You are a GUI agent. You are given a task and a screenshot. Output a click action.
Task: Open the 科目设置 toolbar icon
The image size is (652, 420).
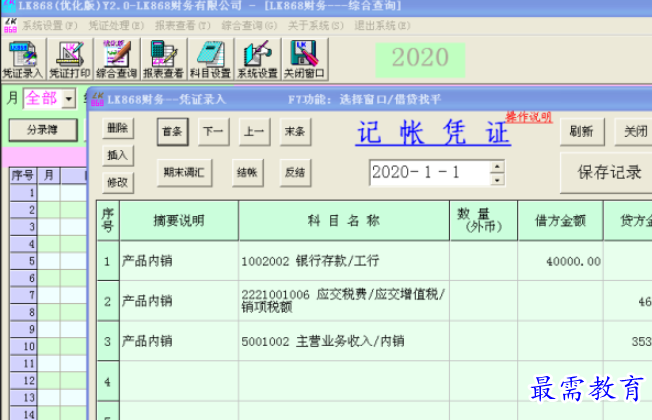[x=211, y=59]
